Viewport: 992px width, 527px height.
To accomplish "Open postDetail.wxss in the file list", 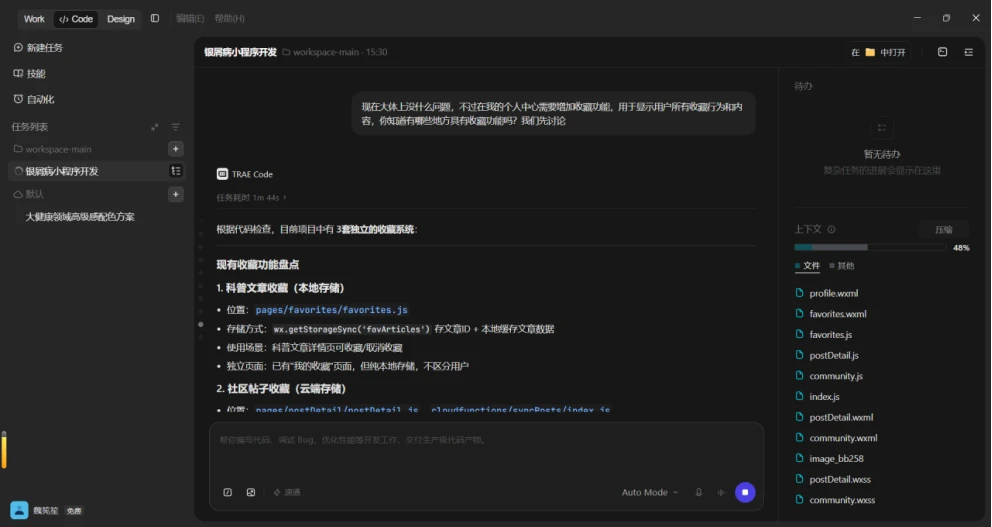I will pyautogui.click(x=840, y=480).
